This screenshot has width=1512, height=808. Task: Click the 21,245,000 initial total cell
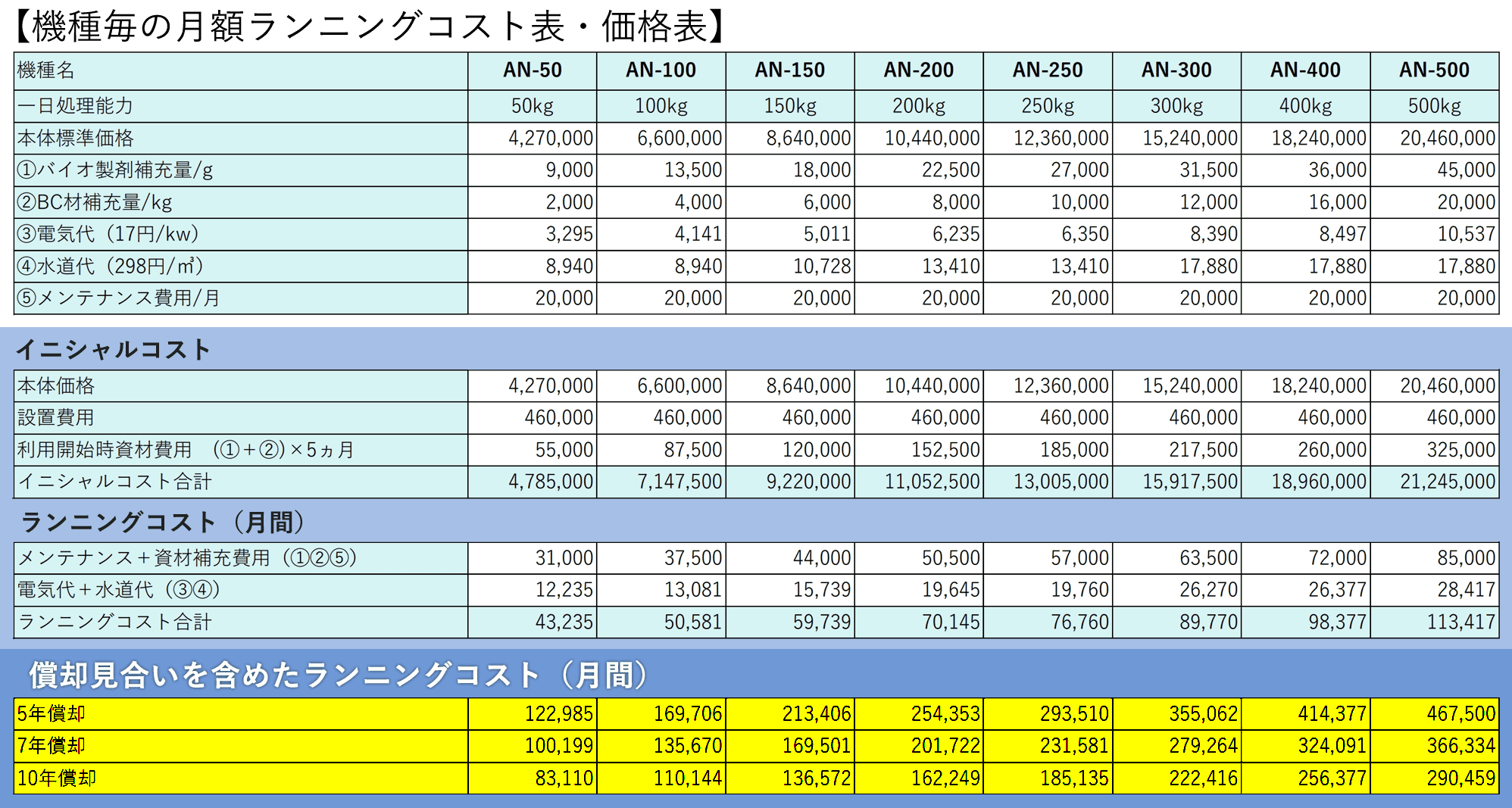pos(1435,482)
